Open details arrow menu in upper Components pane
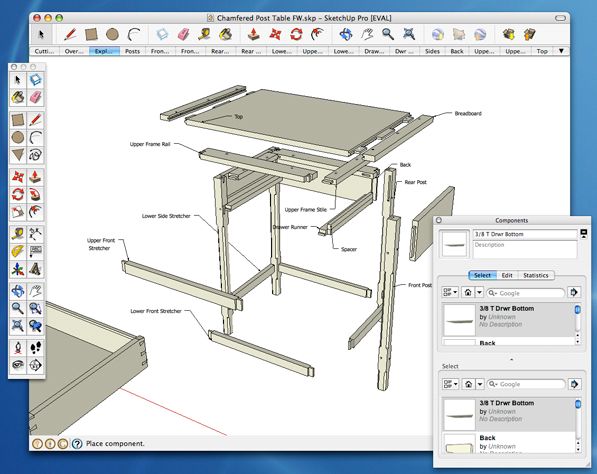This screenshot has width=597, height=474. (573, 292)
